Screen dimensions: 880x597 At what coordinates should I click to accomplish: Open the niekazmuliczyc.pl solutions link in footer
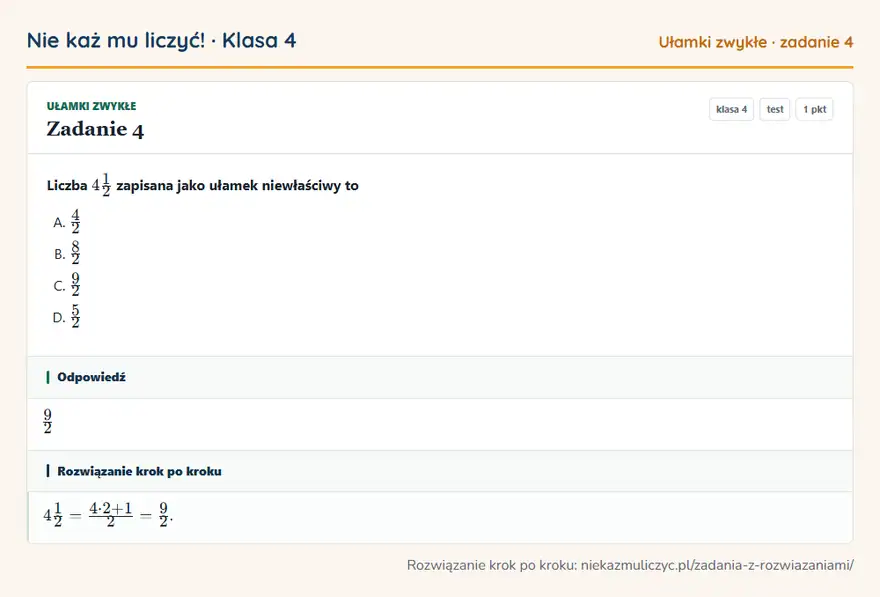click(717, 565)
